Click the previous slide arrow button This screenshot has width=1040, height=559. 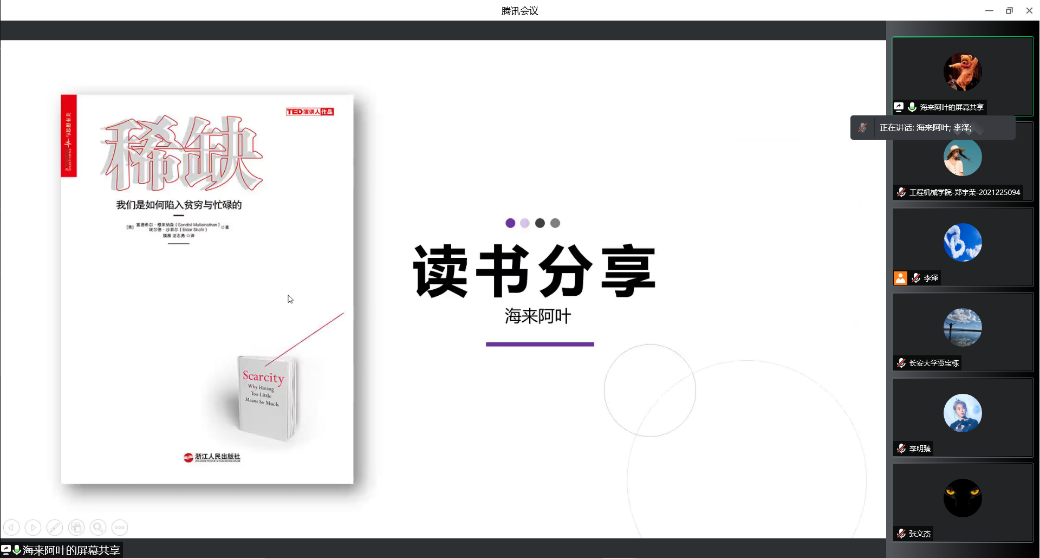[12, 526]
